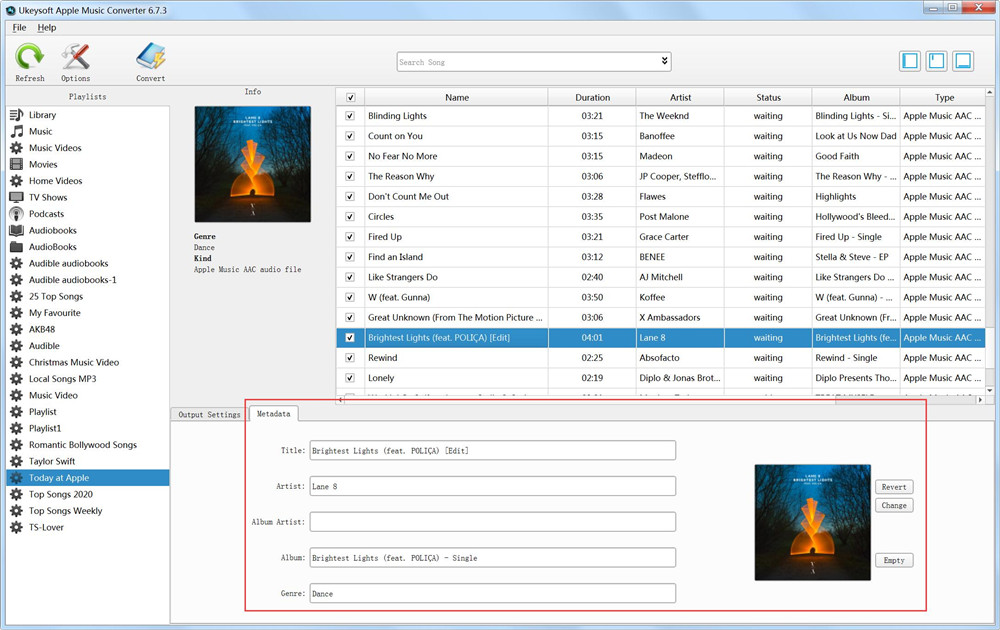Select the 25 Top Songs gear icon

click(17, 297)
